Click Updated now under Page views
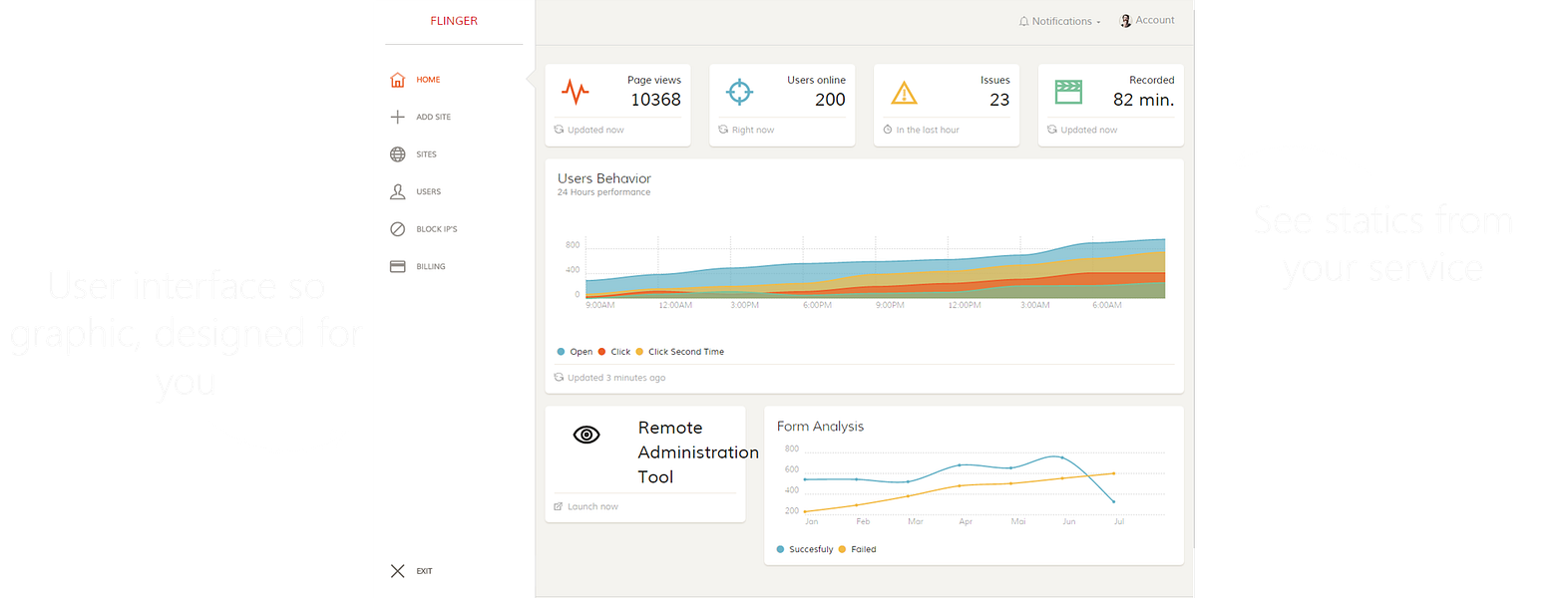The image size is (1568, 598). pyautogui.click(x=595, y=130)
